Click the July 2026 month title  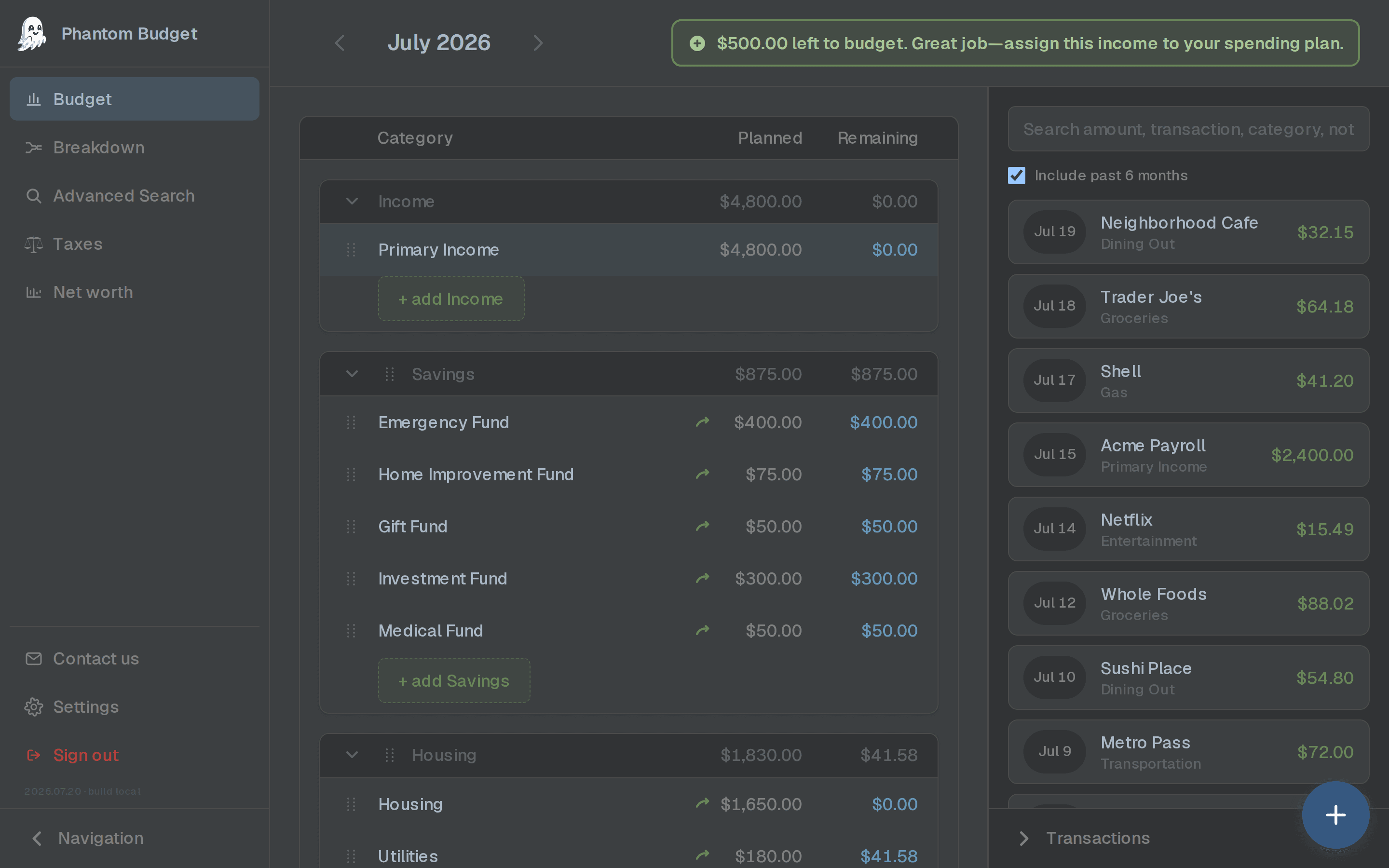[x=439, y=43]
